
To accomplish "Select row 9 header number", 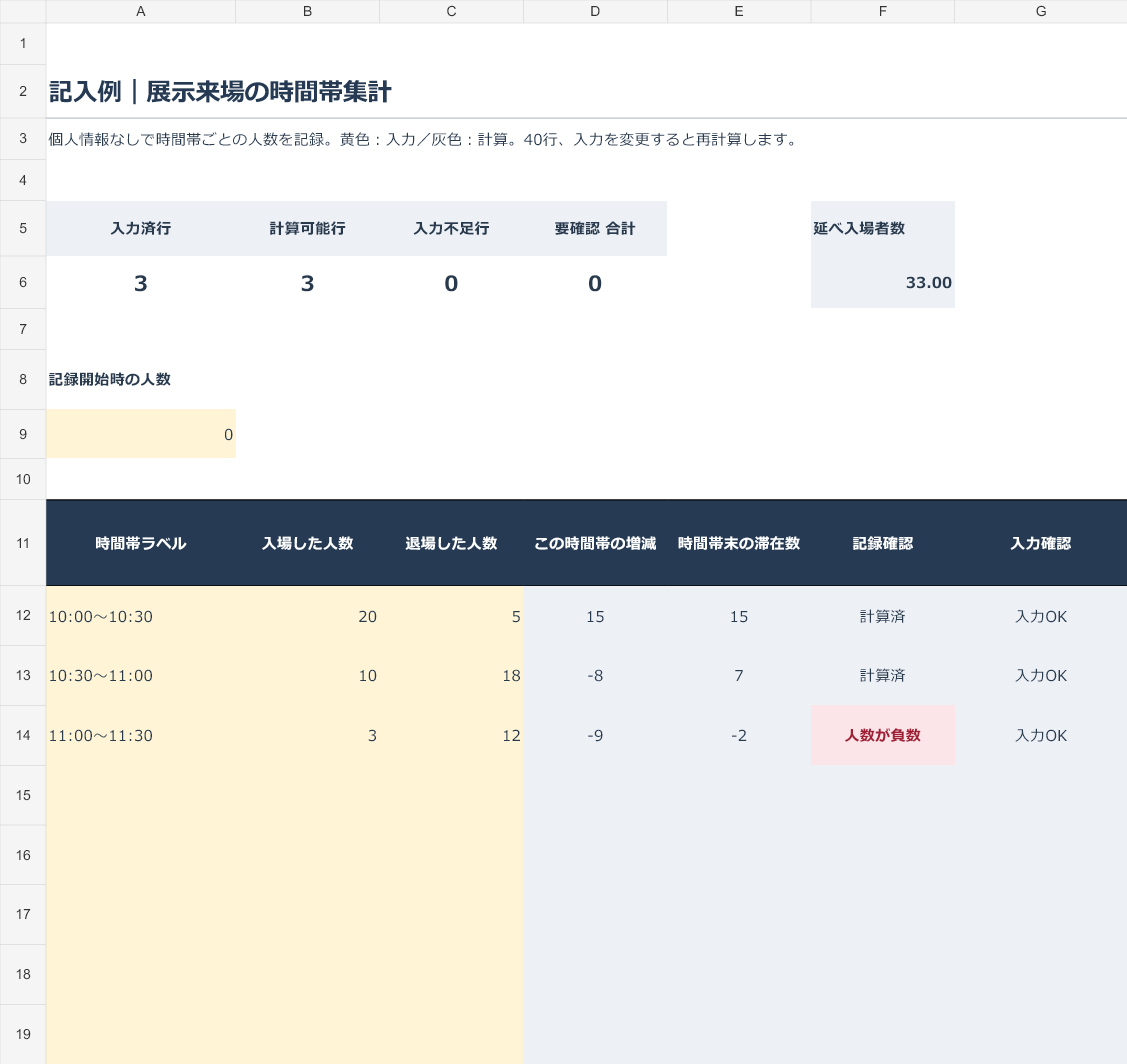I will point(23,434).
